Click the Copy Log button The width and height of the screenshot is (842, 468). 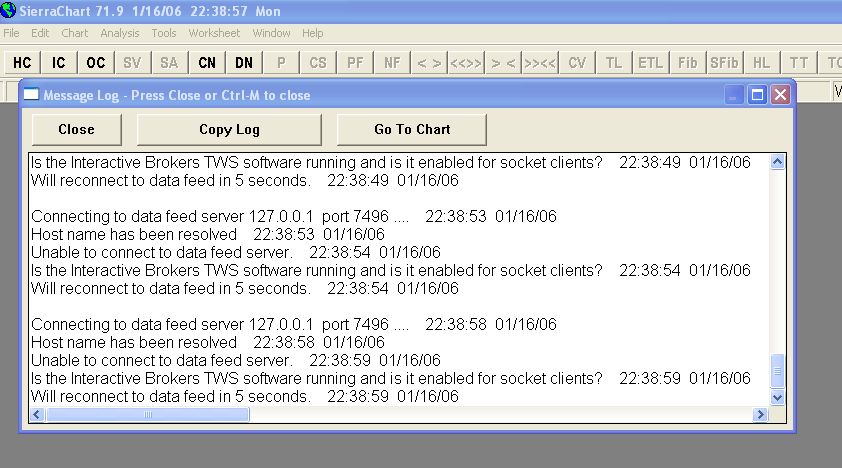point(229,129)
